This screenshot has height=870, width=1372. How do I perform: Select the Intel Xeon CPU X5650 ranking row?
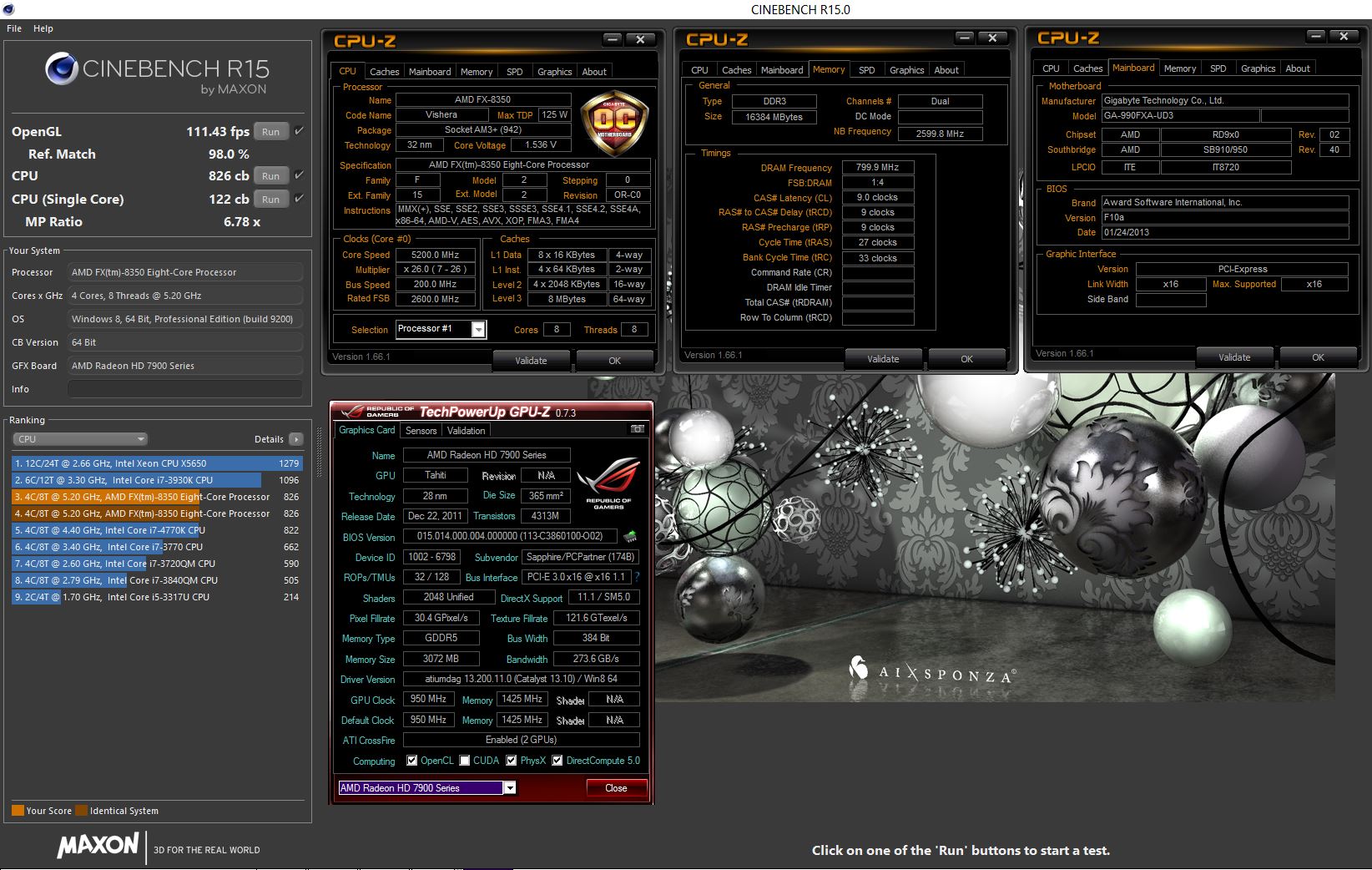157,463
